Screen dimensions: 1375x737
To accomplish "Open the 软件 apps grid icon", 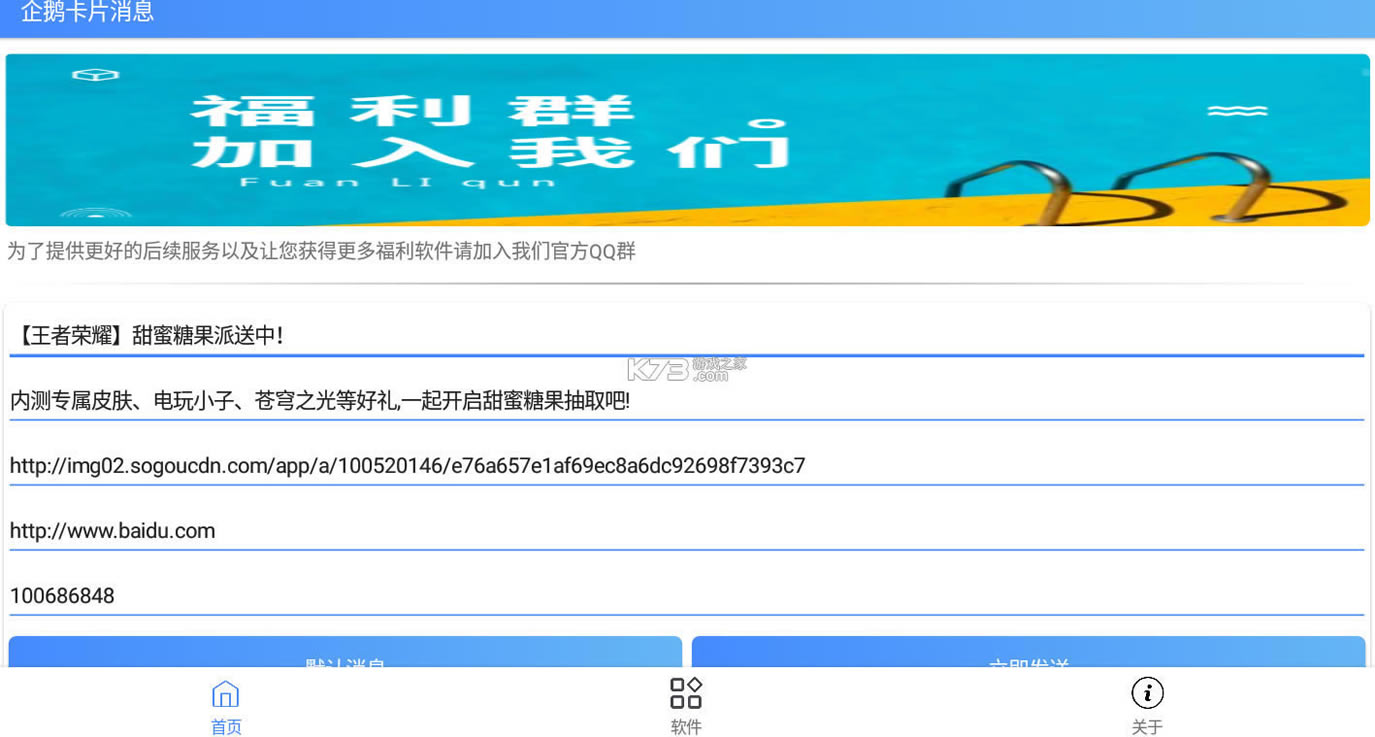I will click(686, 693).
